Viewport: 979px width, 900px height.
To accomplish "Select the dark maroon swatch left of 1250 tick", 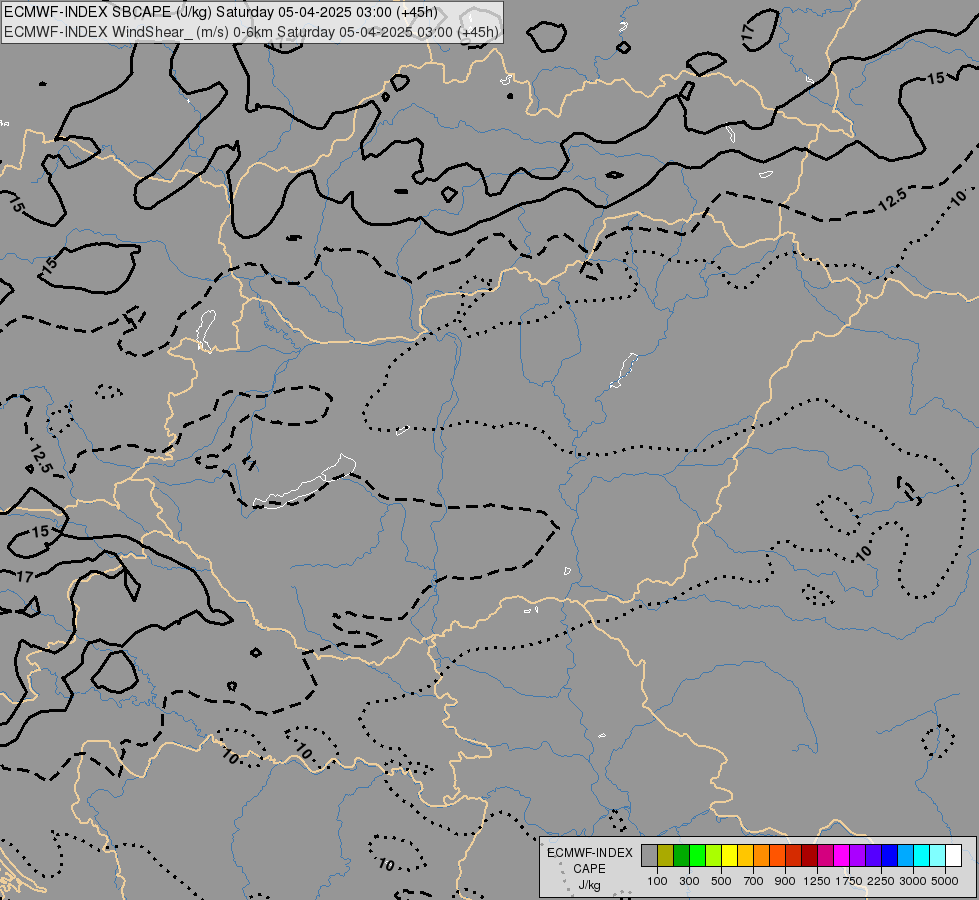I will click(809, 856).
